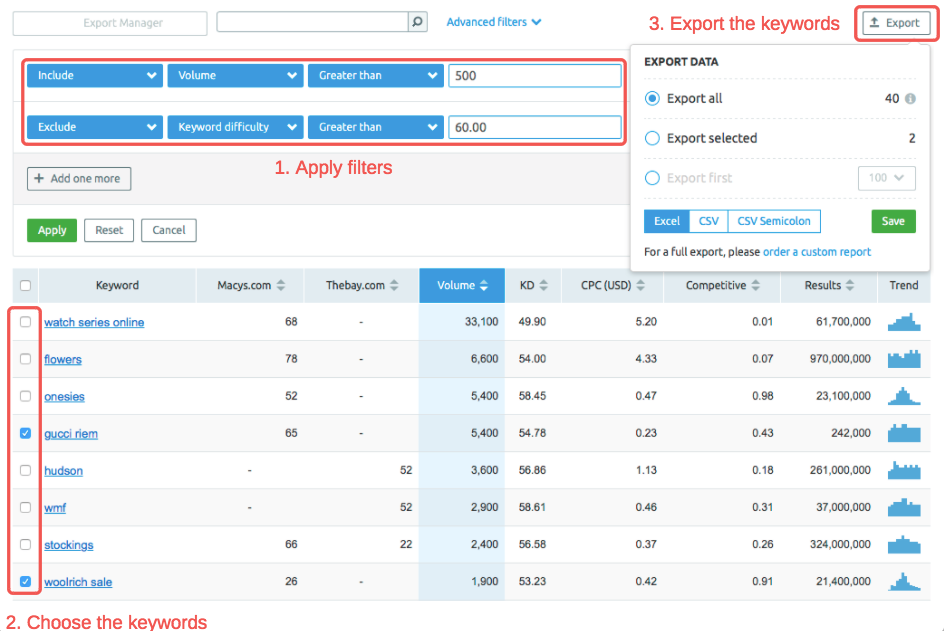Expand the Advanced filters menu
This screenshot has width=944, height=631.
tap(493, 22)
